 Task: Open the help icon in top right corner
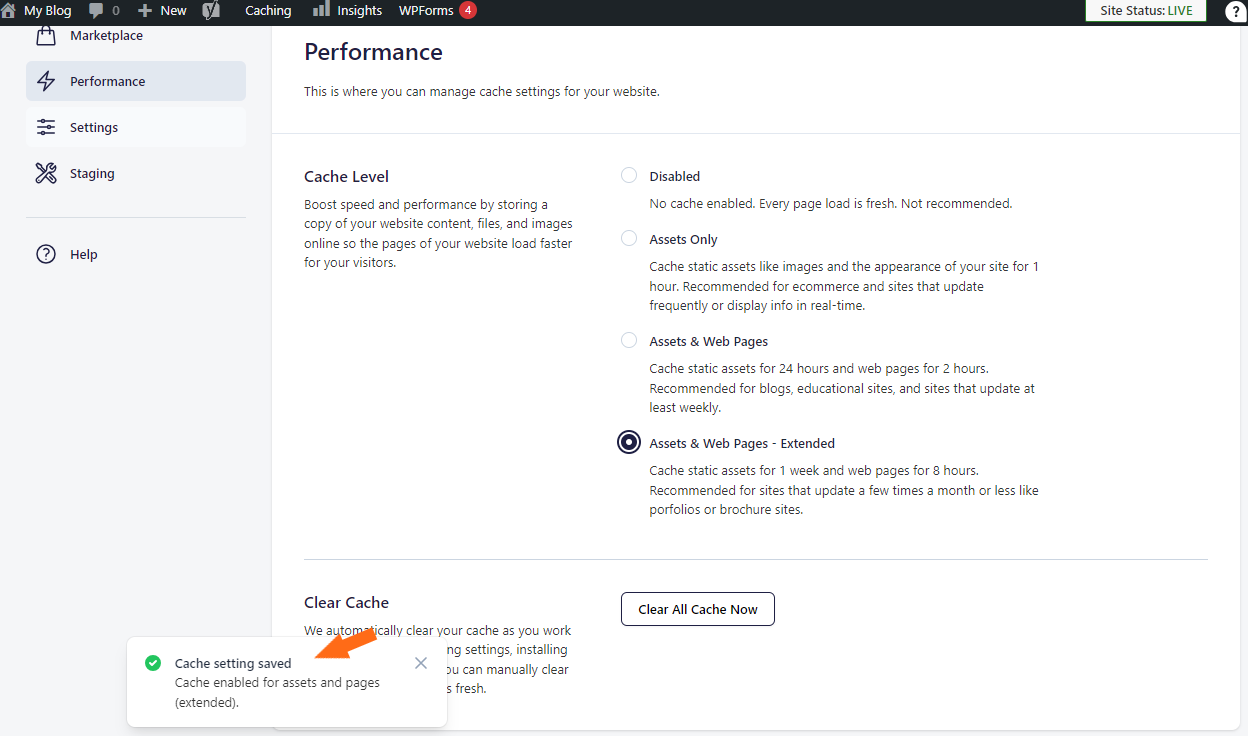click(x=1234, y=12)
